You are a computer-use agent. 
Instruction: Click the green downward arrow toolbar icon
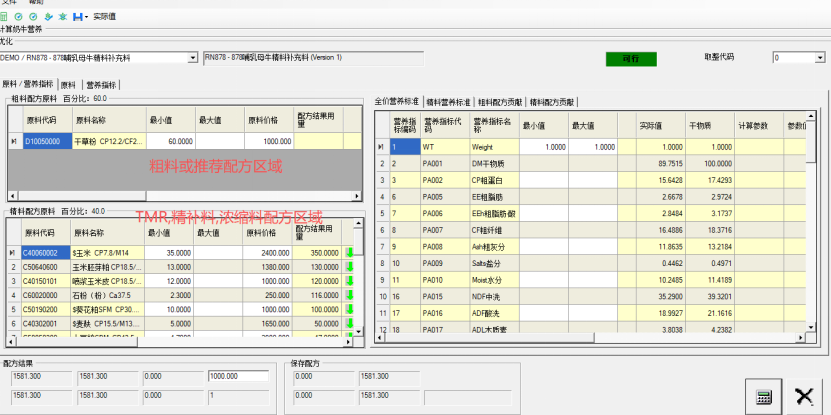[48, 16]
